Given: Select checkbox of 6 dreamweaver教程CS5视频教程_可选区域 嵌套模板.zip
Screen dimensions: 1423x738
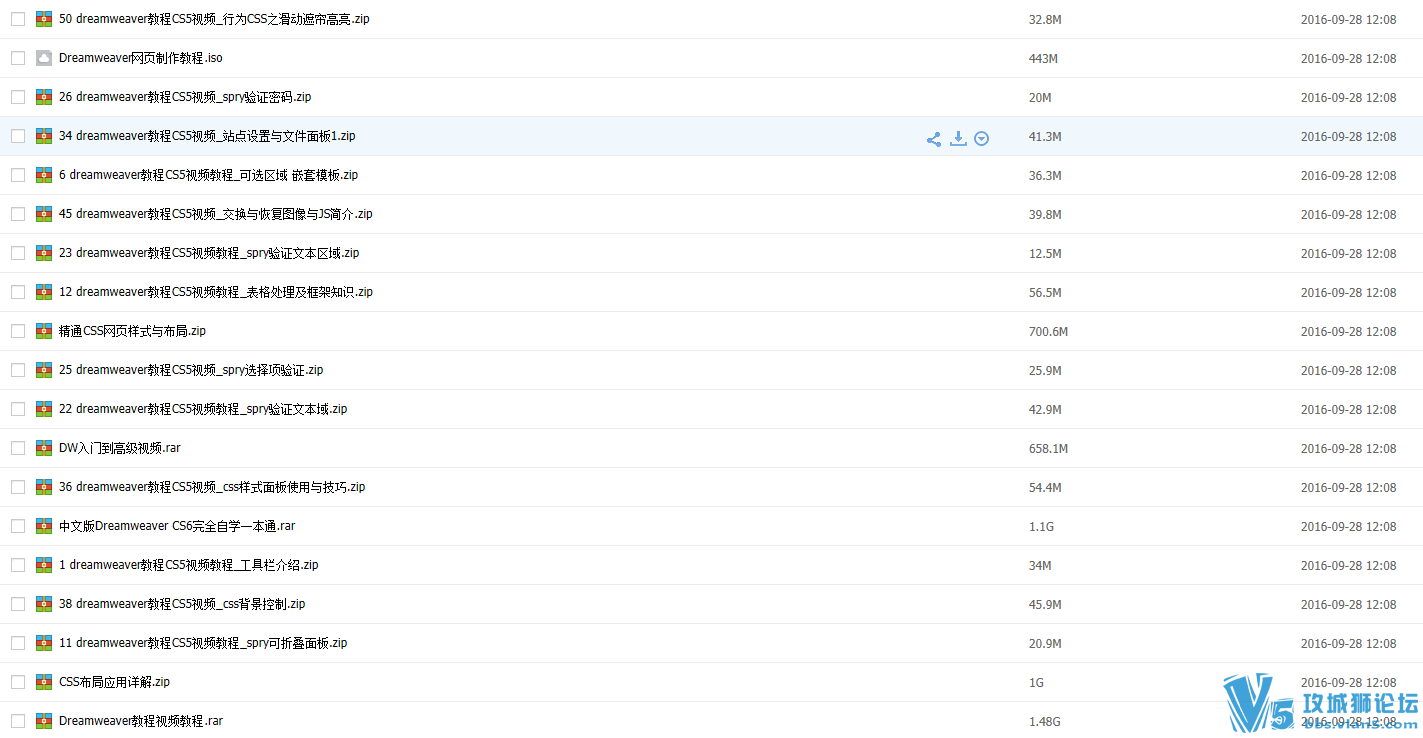Looking at the screenshot, I should point(18,175).
